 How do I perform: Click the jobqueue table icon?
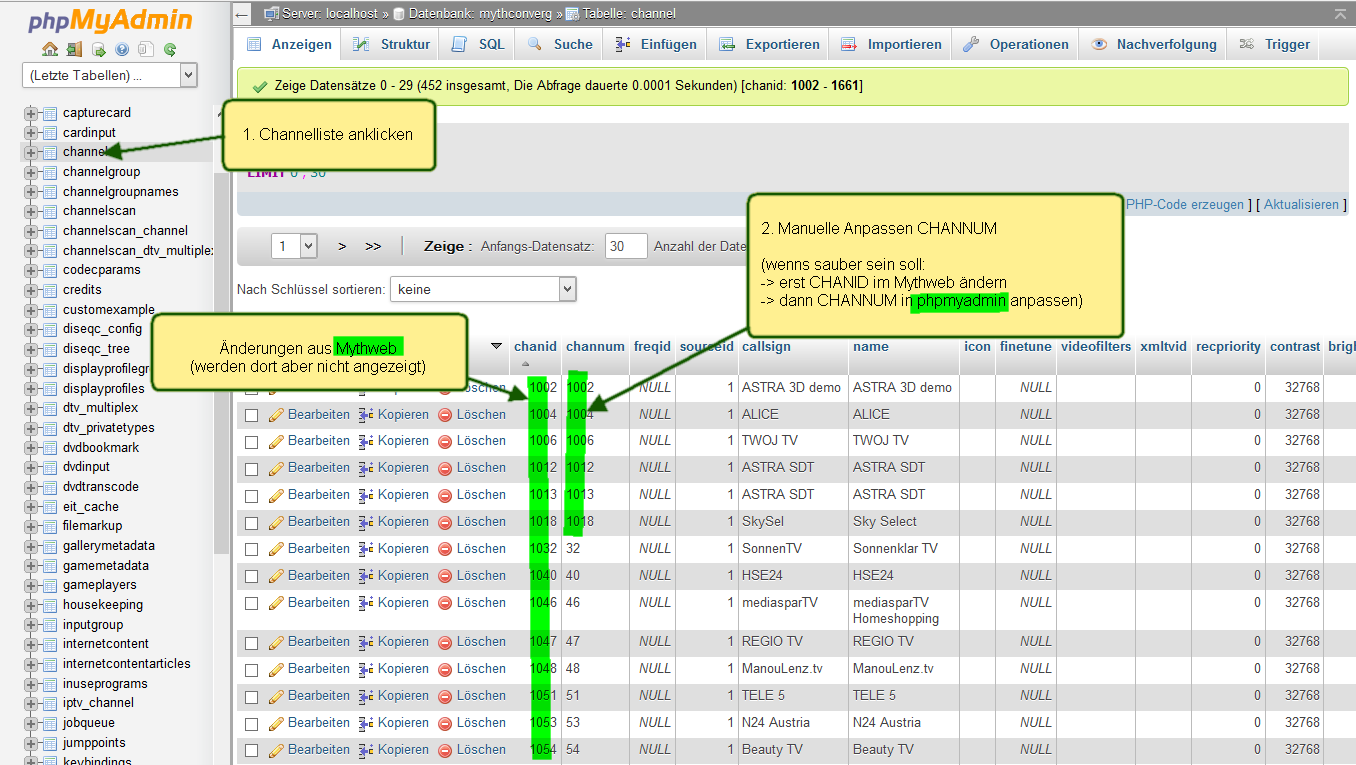click(49, 723)
